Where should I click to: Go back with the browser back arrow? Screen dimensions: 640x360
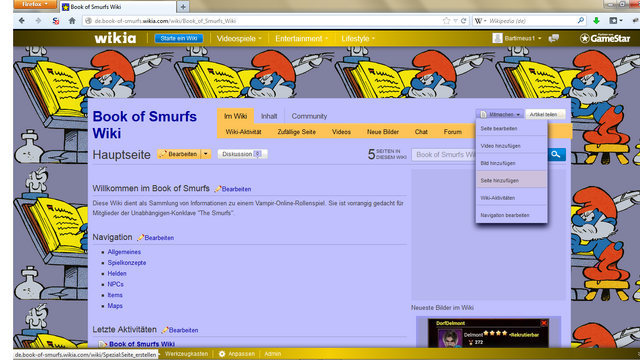coord(22,21)
